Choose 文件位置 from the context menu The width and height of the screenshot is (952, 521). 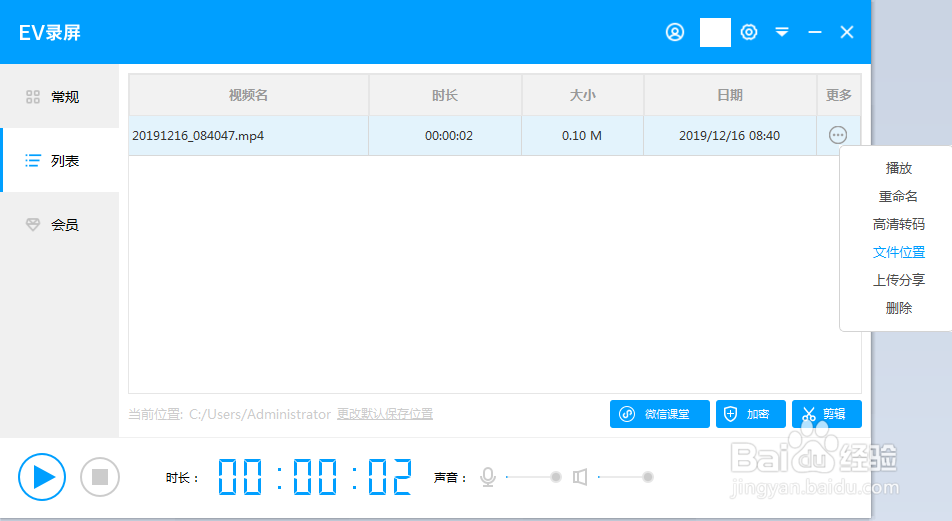[899, 252]
